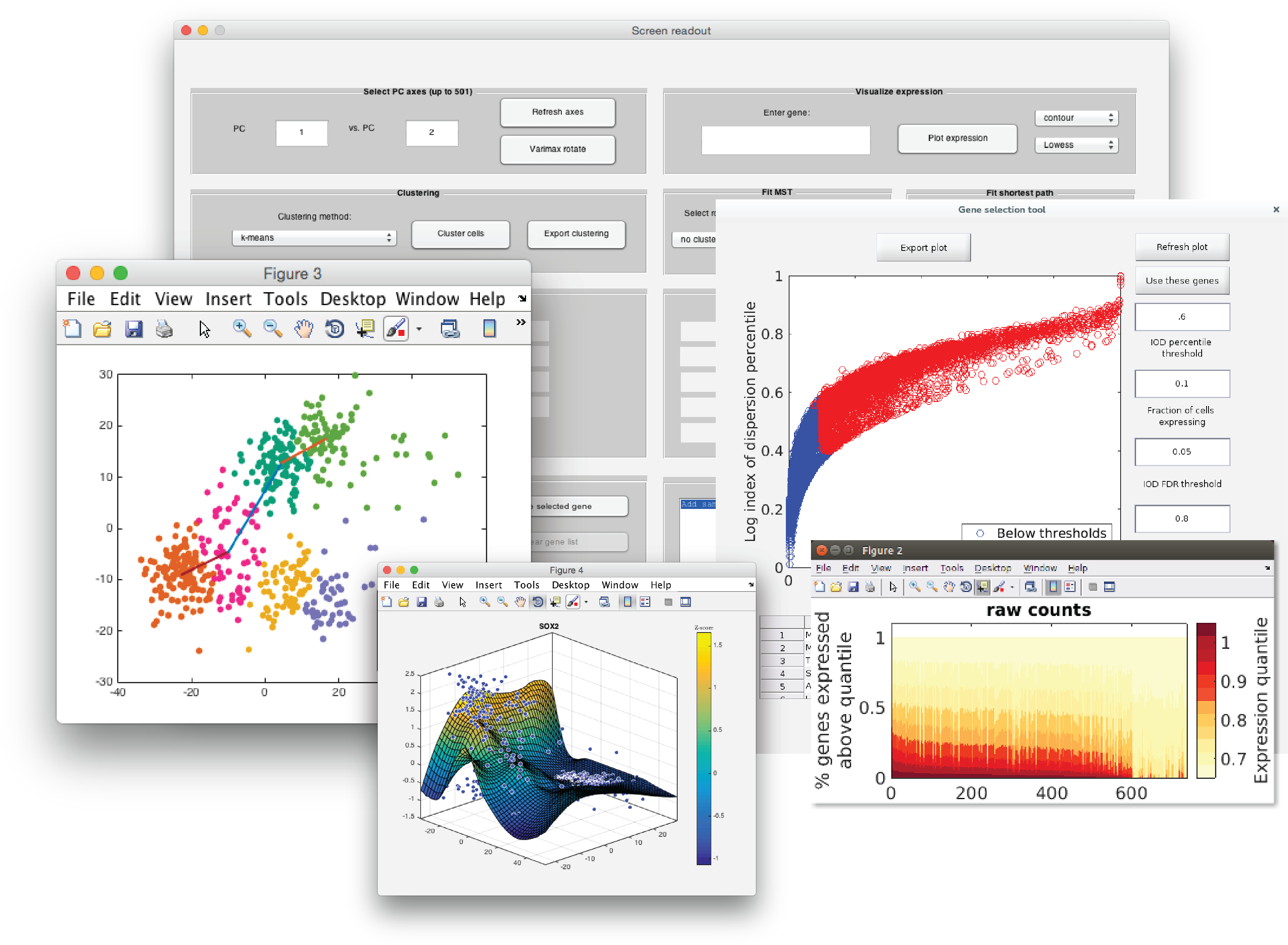The width and height of the screenshot is (1288, 945).
Task: Click the Varimax rotate button
Action: pos(557,149)
